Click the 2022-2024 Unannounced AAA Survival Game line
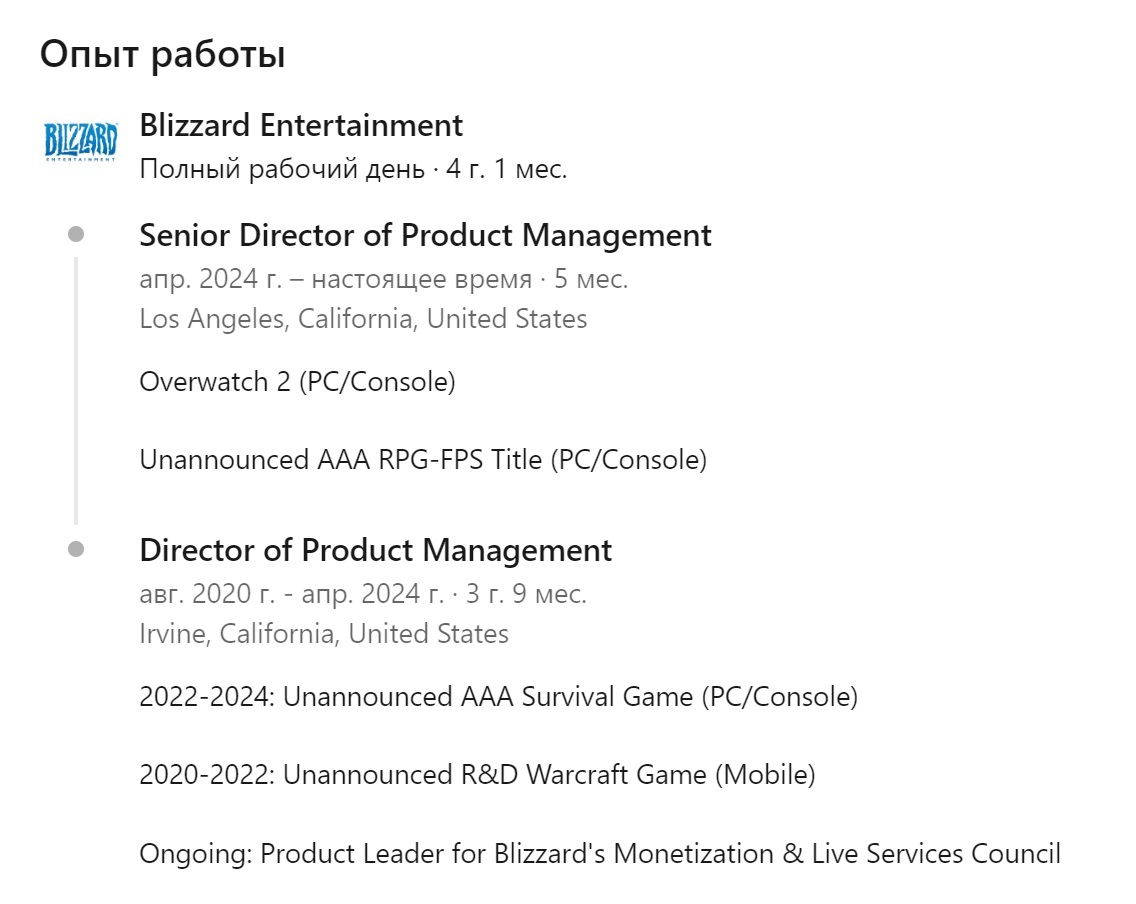 point(498,697)
